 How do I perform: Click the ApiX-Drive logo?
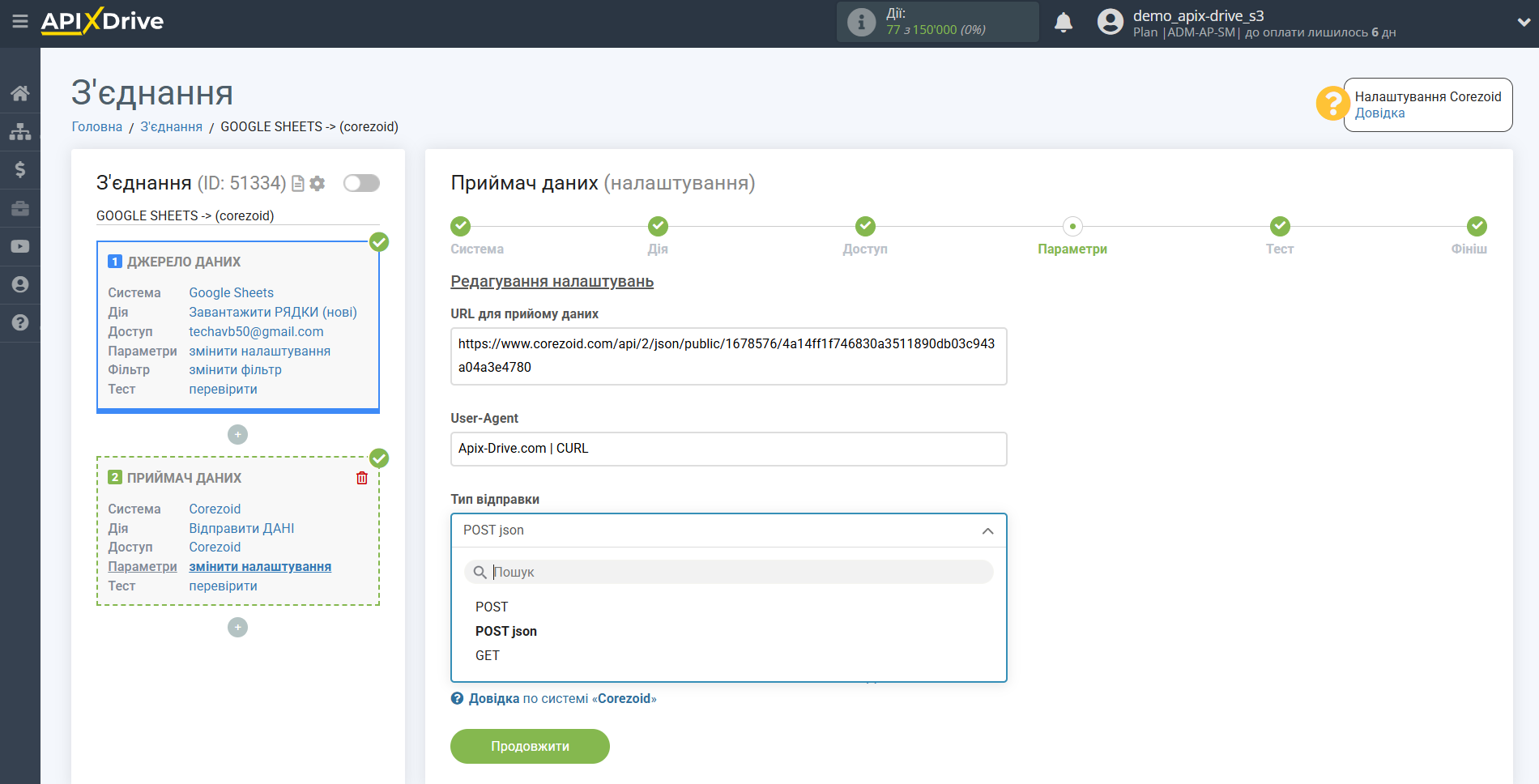(102, 21)
